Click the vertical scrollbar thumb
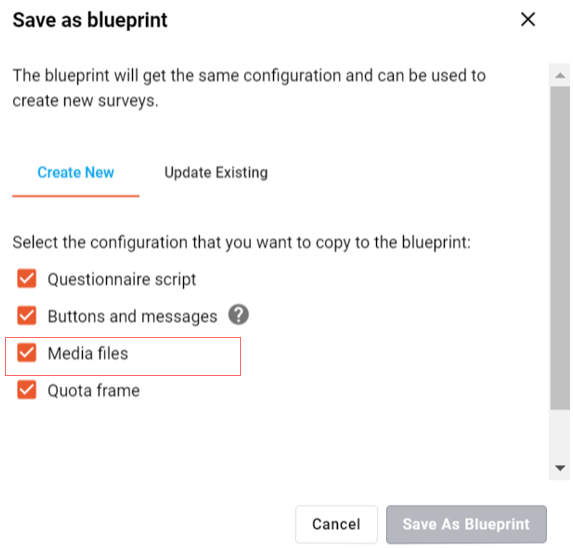This screenshot has height=548, width=573. [x=560, y=248]
